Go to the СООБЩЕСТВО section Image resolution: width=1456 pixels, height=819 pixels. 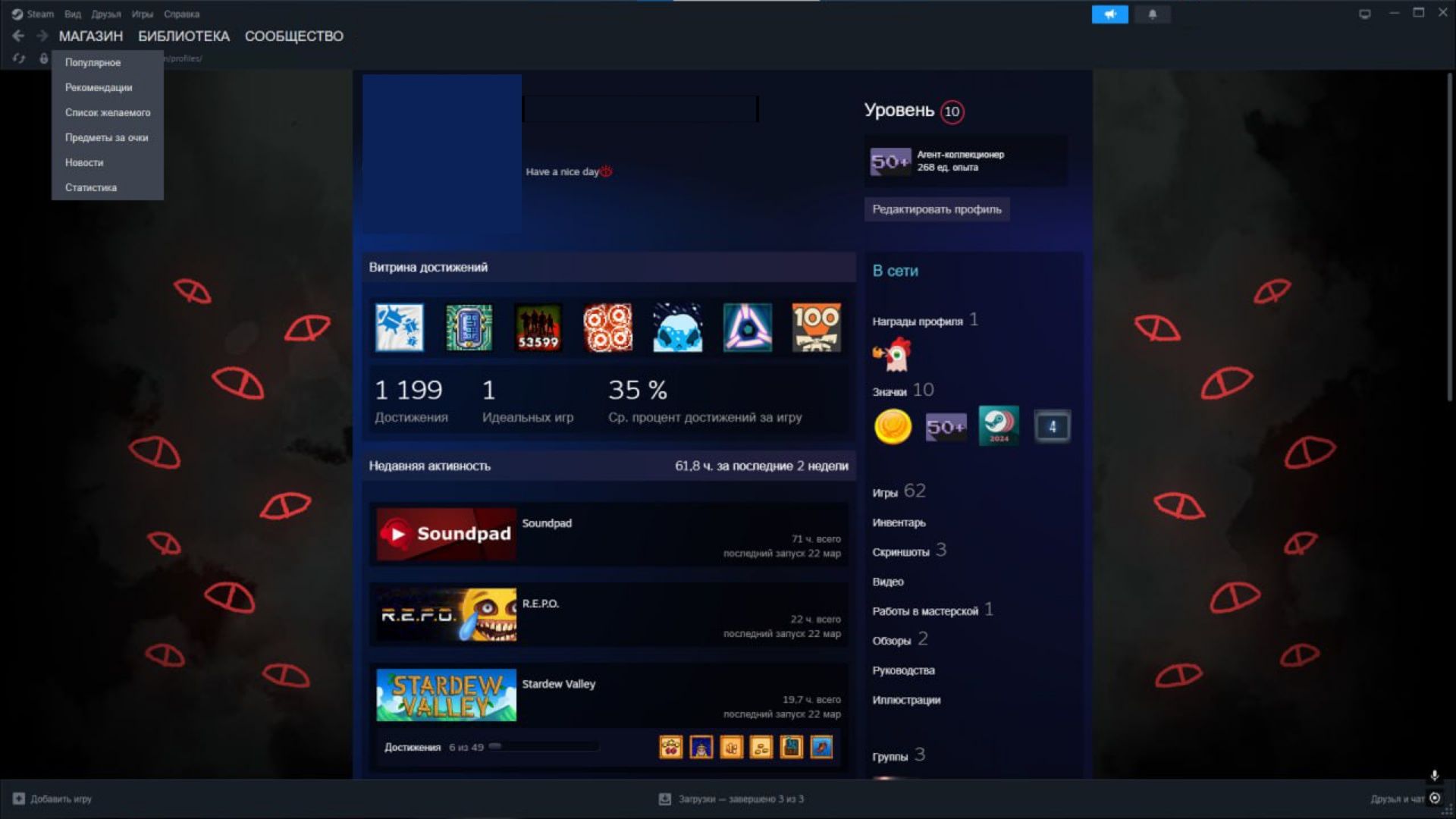tap(294, 36)
